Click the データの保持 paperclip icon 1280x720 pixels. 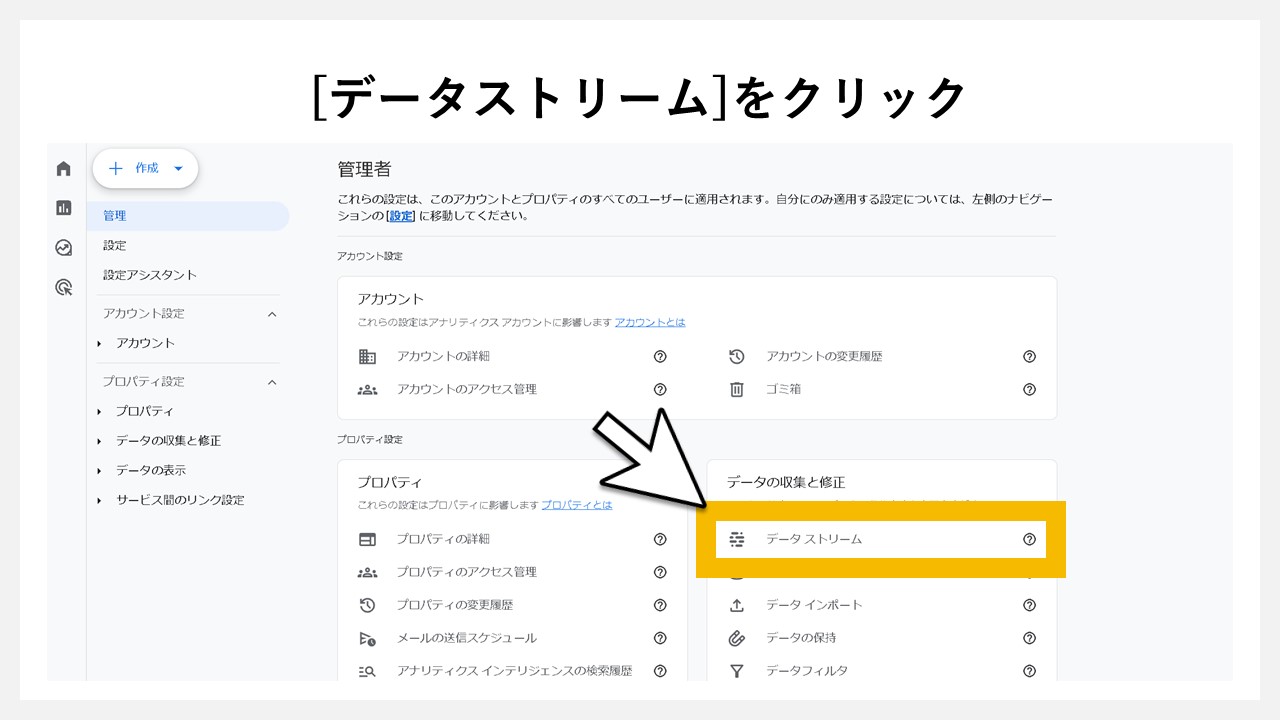(x=737, y=638)
